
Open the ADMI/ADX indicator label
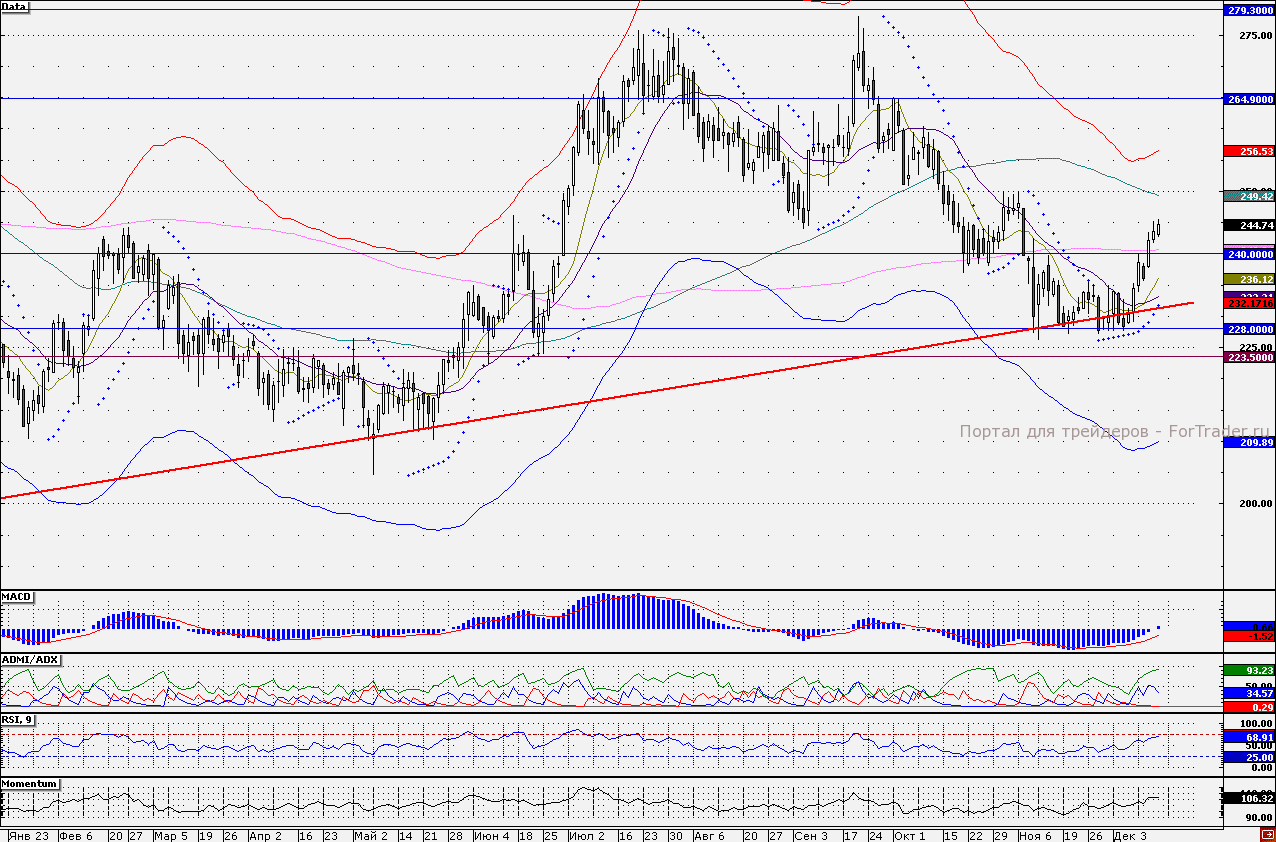click(x=29, y=660)
